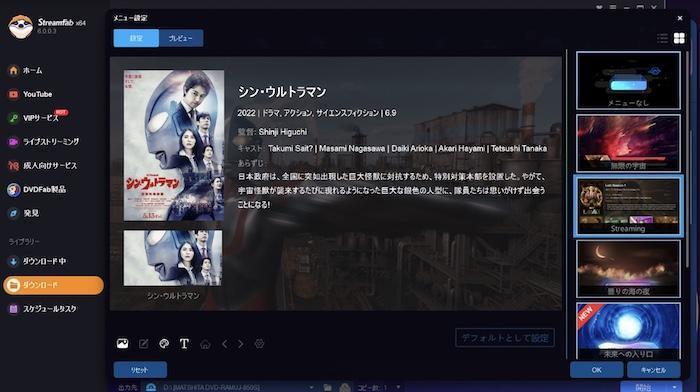Select the large movie poster image
This screenshot has width=700, height=392.
coord(174,146)
